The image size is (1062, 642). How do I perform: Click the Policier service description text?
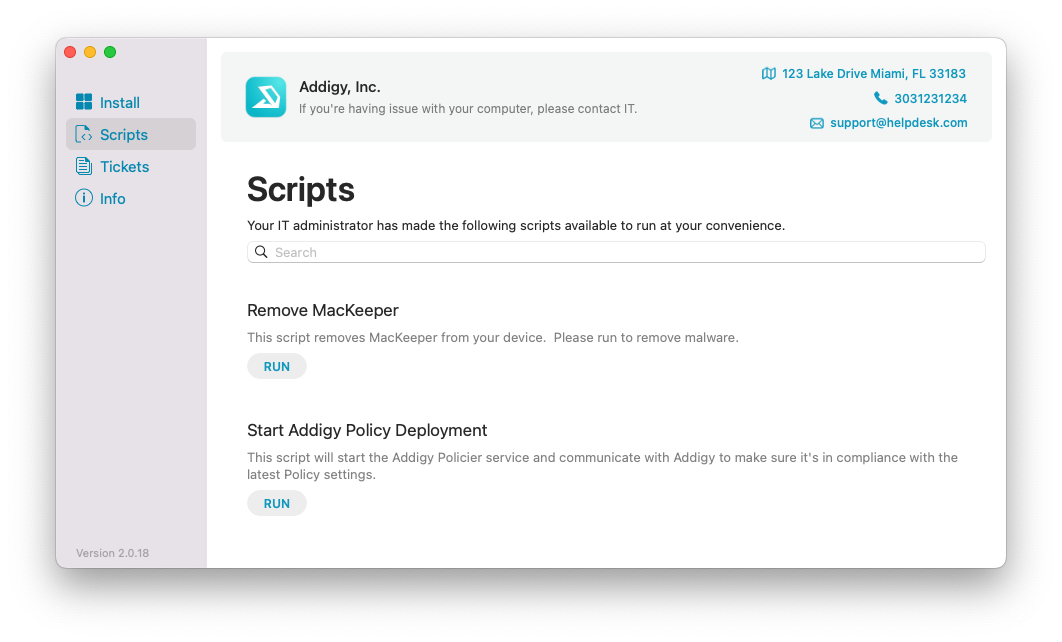pos(602,466)
